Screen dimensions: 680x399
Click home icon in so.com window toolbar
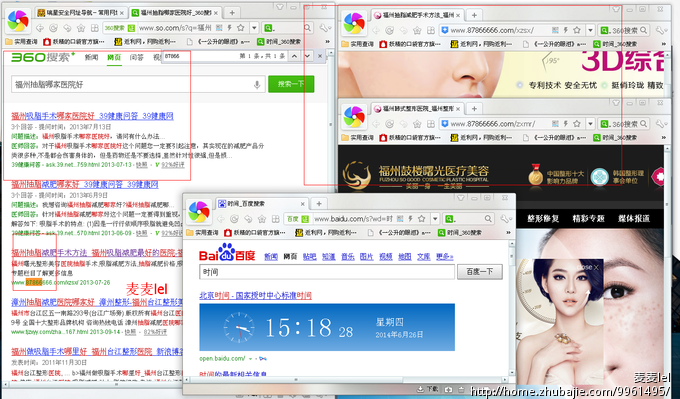click(81, 28)
